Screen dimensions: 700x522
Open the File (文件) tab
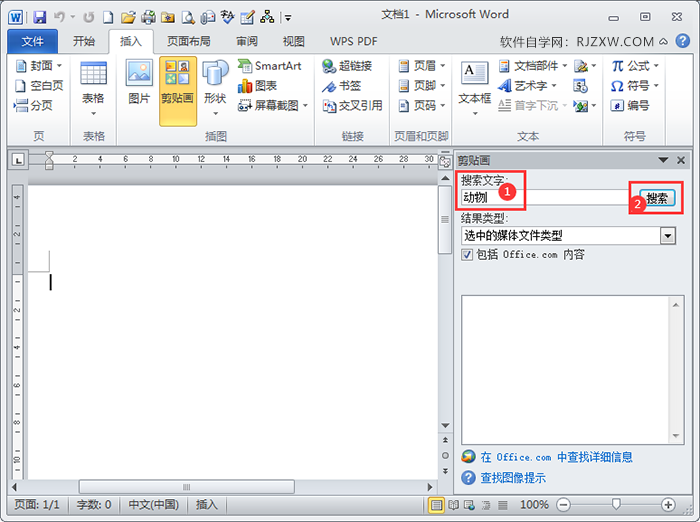click(33, 42)
